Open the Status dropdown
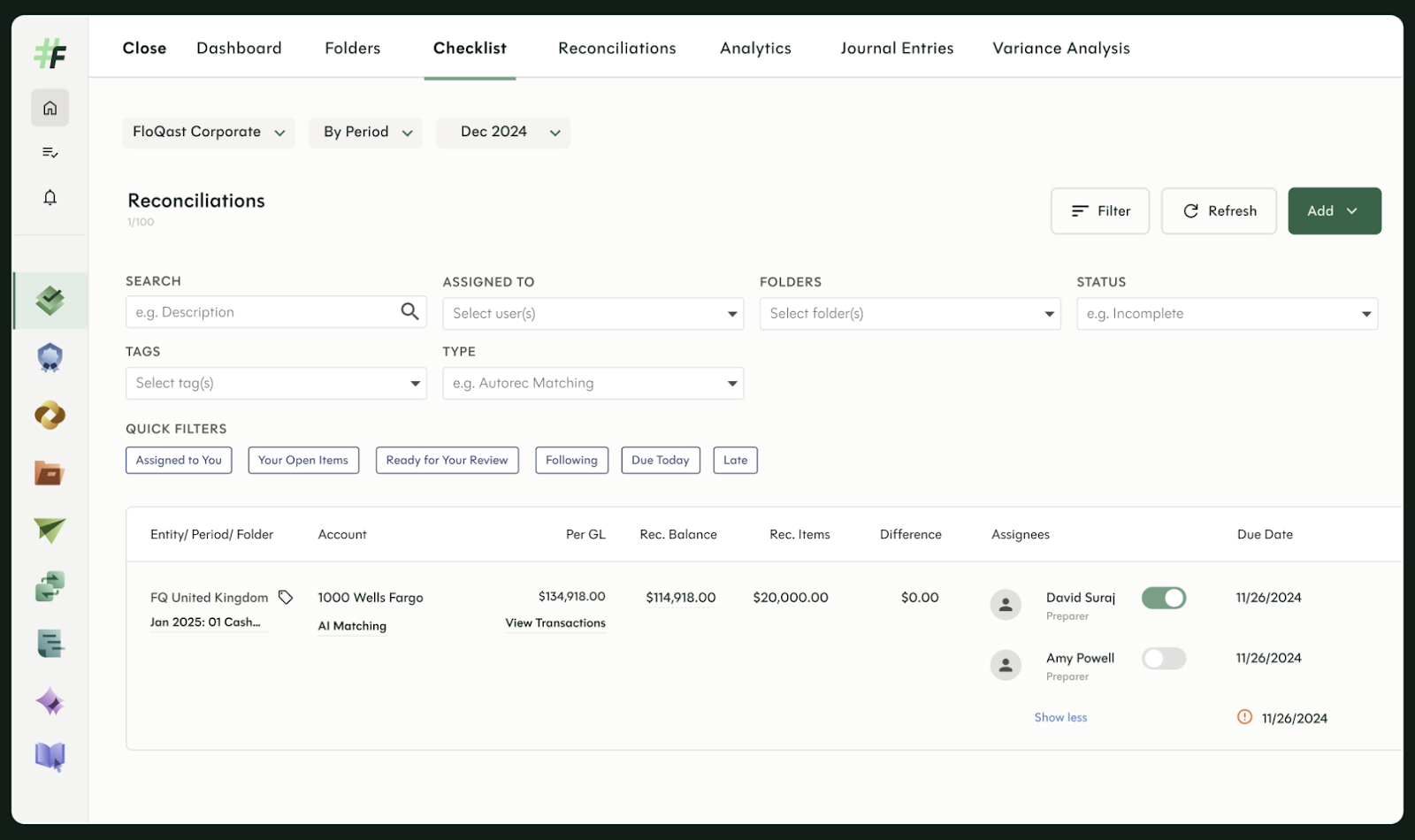This screenshot has width=1415, height=840. [1227, 314]
